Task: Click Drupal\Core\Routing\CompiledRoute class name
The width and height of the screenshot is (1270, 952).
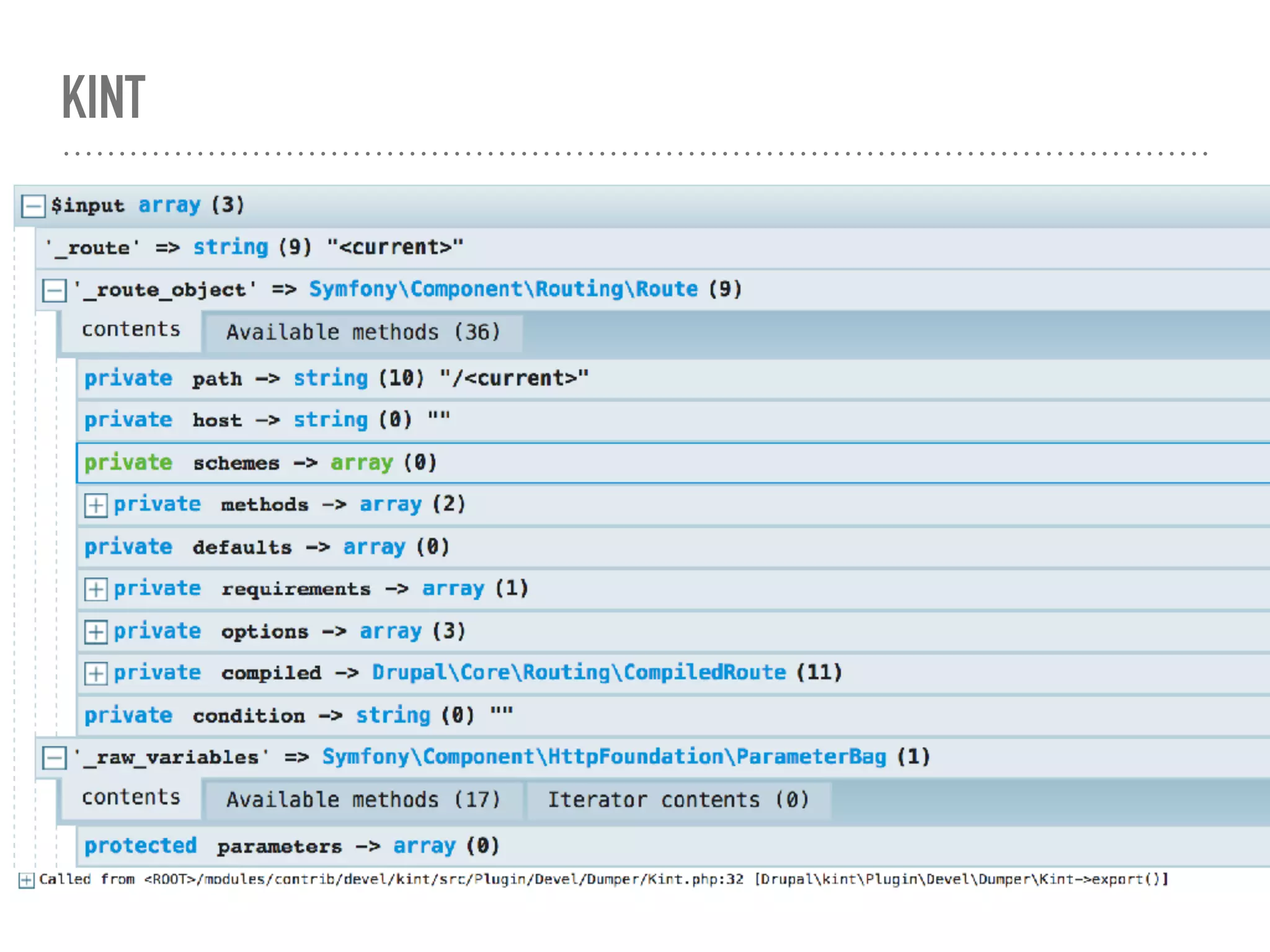Action: click(579, 672)
